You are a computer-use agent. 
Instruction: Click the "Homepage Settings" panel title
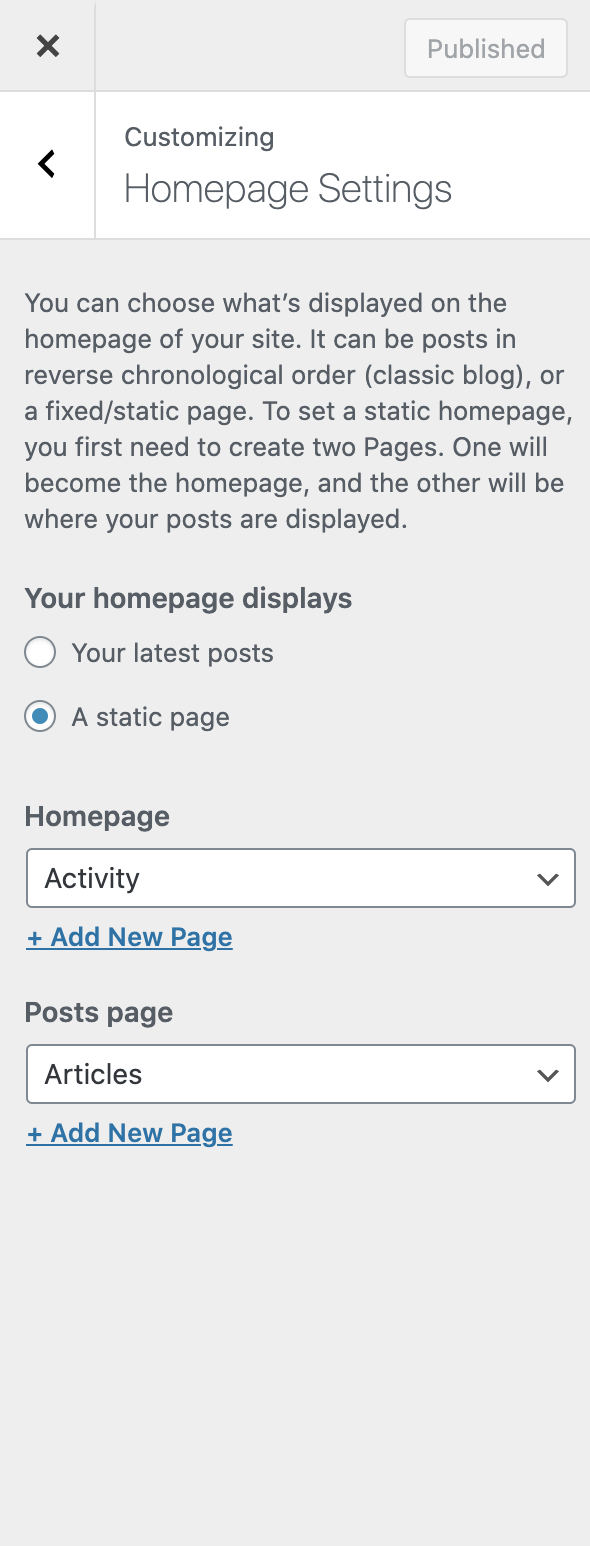tap(288, 189)
